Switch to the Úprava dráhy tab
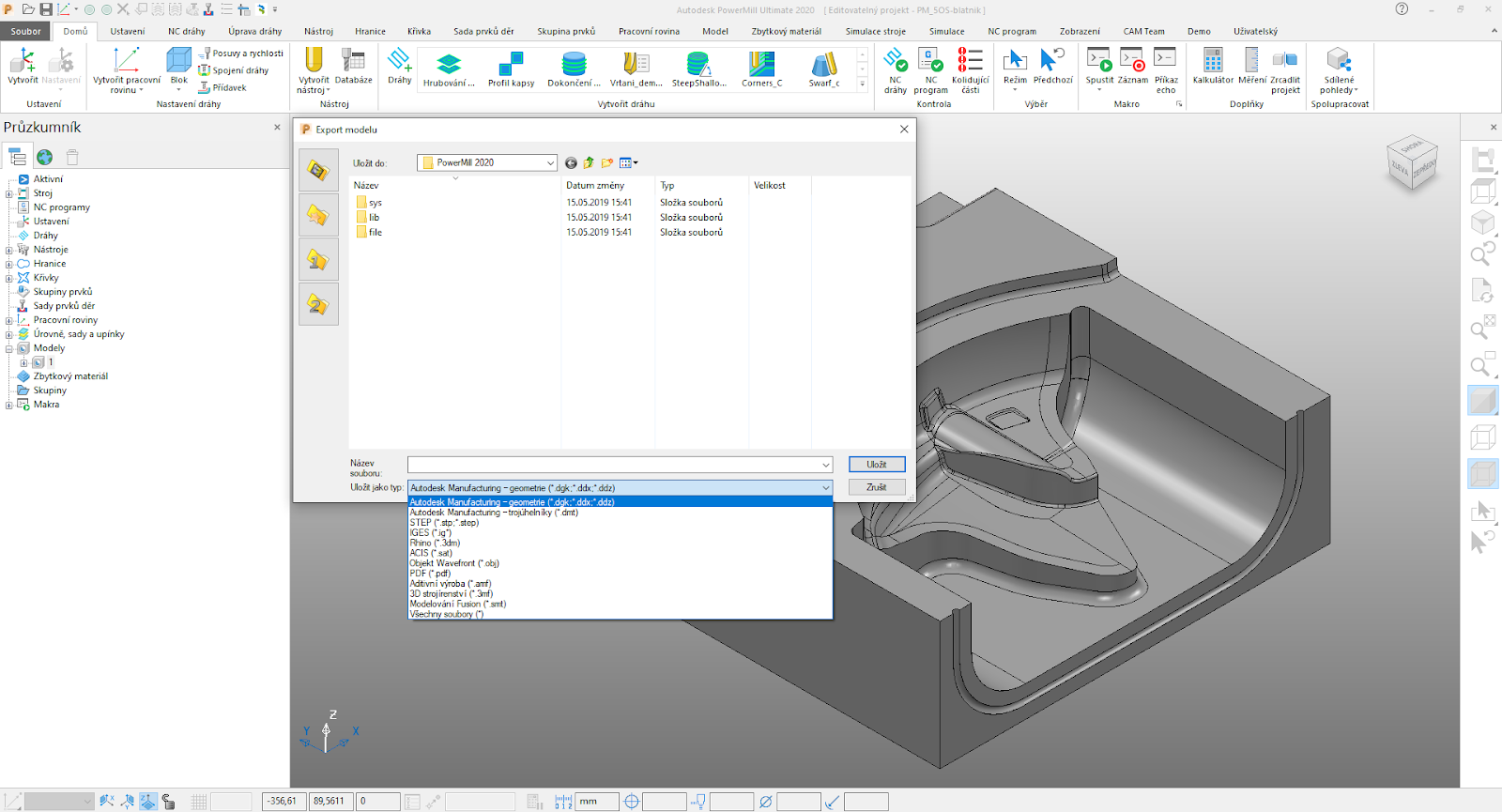 pyautogui.click(x=254, y=31)
